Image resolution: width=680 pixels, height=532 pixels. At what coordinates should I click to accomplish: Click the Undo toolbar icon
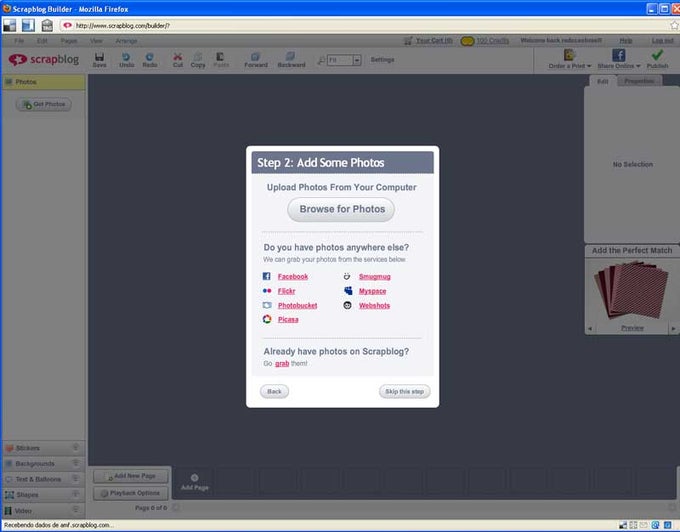[x=126, y=57]
